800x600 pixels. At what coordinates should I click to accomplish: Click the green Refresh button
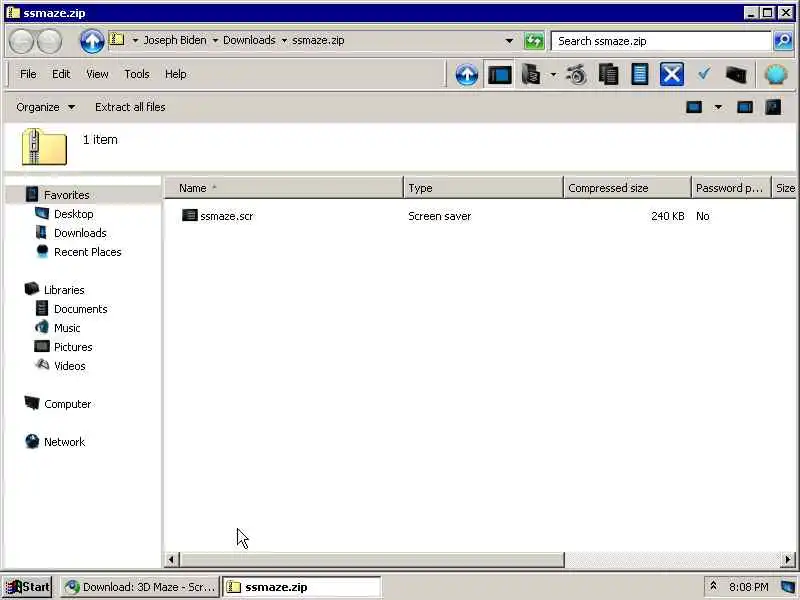click(534, 41)
